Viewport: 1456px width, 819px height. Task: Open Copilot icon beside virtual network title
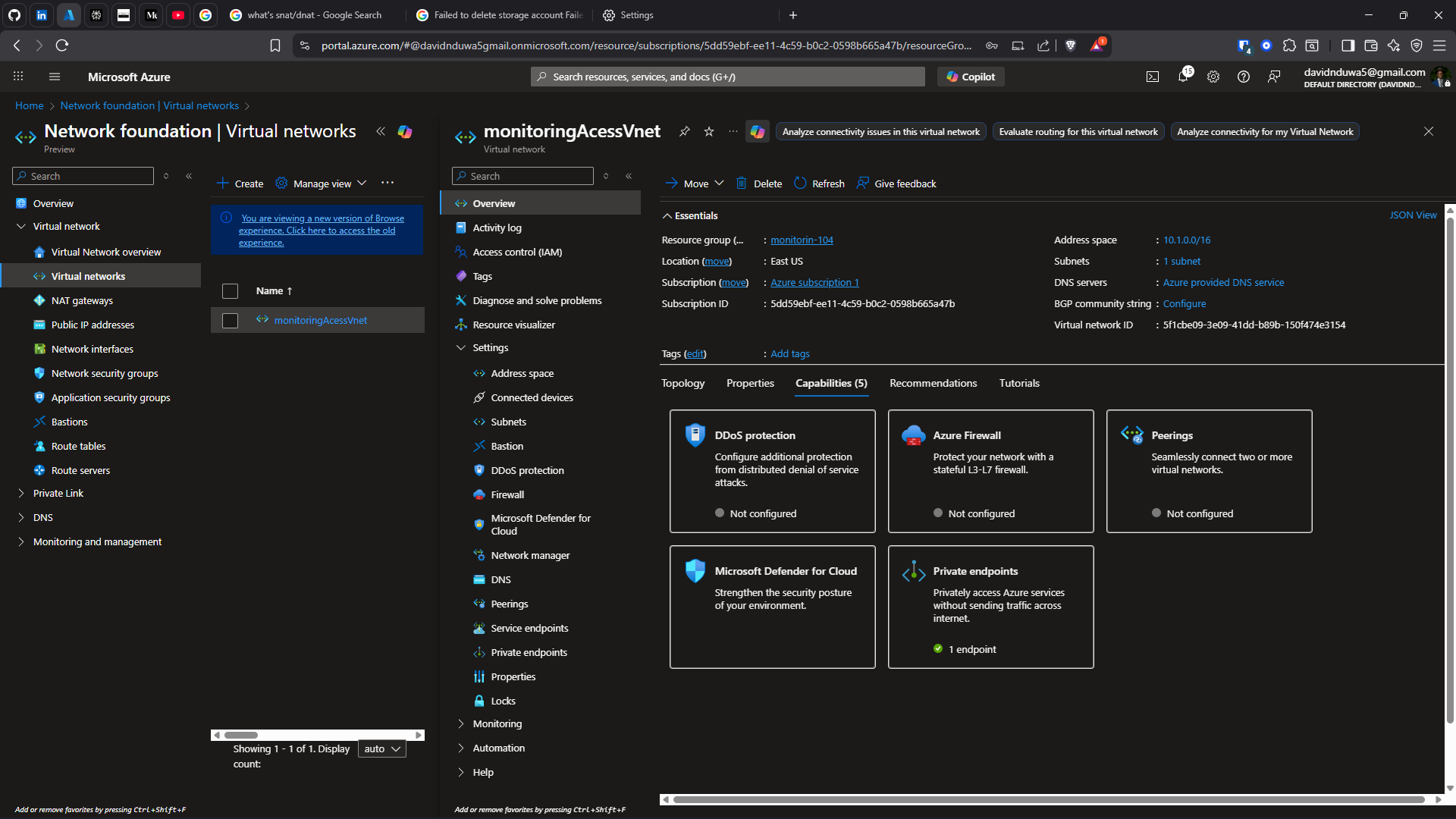[x=757, y=131]
